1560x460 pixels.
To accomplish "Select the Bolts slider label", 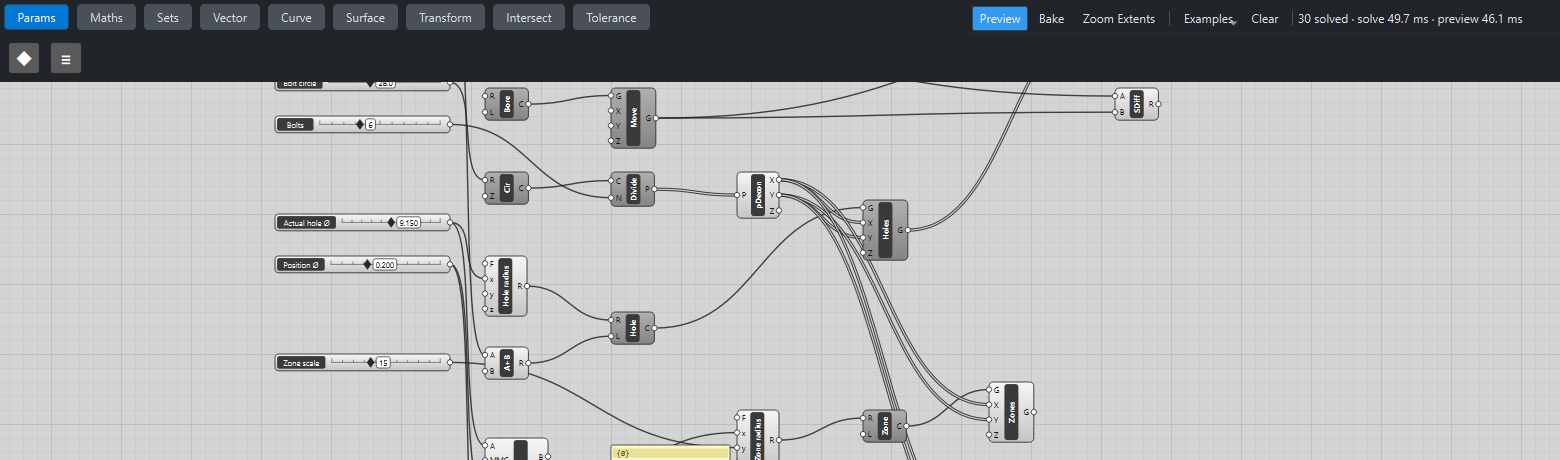I will 295,124.
